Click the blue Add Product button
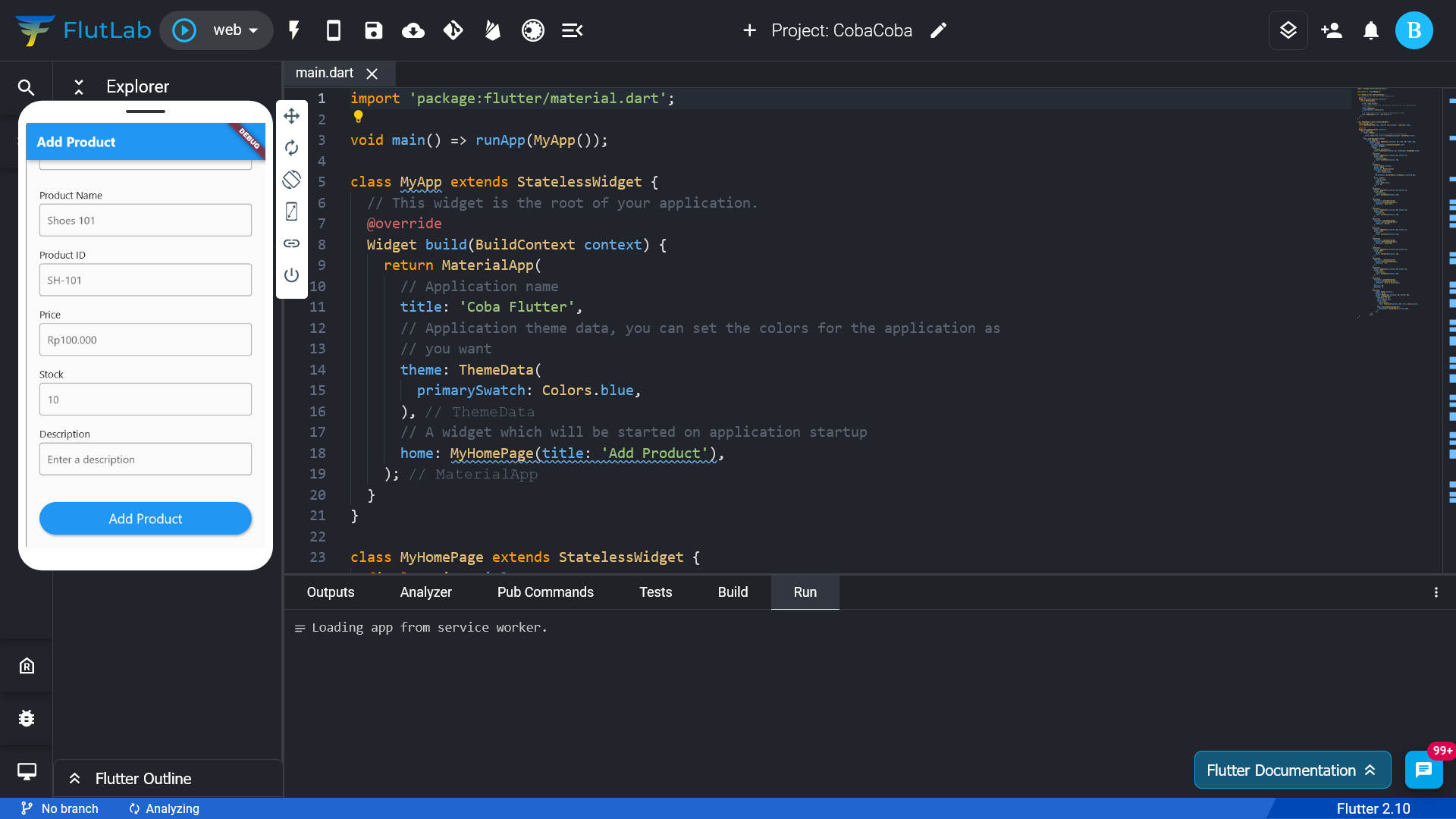1456x819 pixels. coord(146,519)
